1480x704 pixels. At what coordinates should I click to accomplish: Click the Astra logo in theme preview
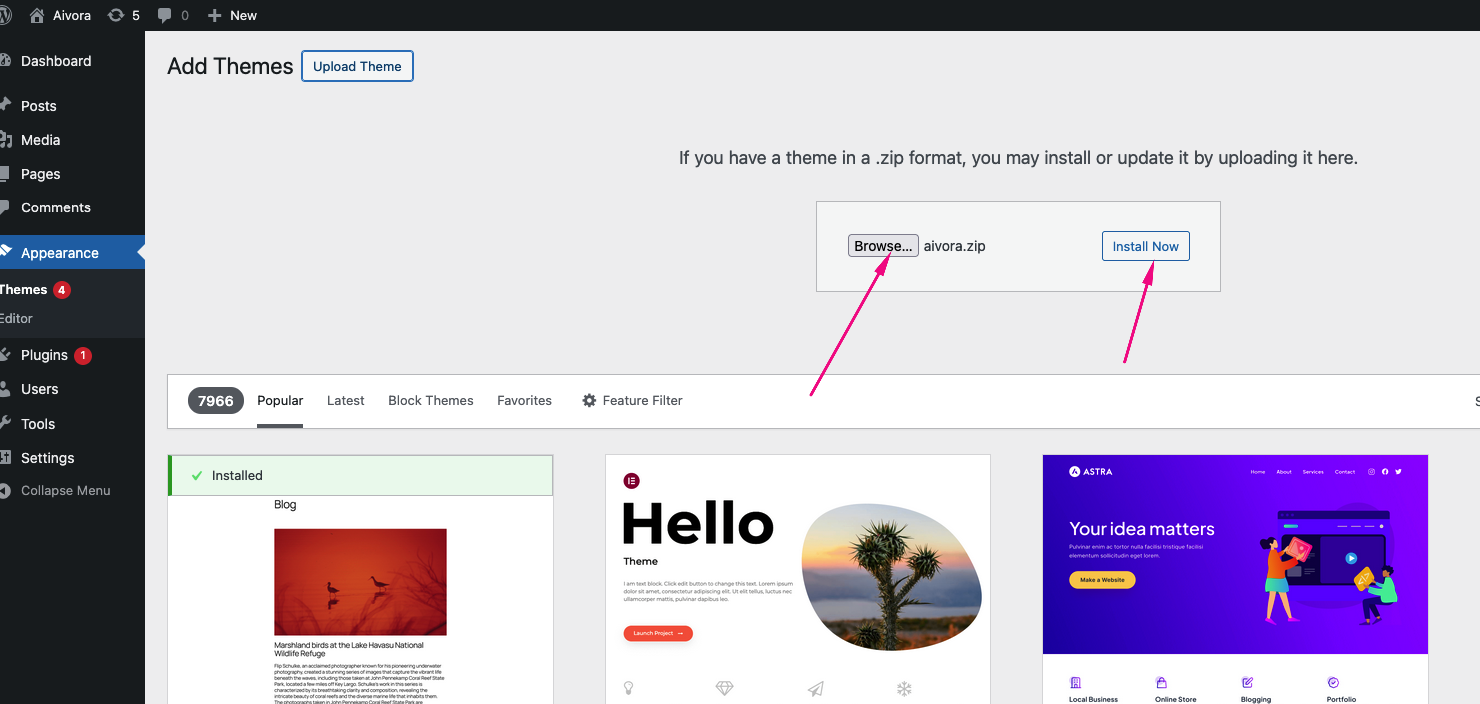click(x=1075, y=471)
